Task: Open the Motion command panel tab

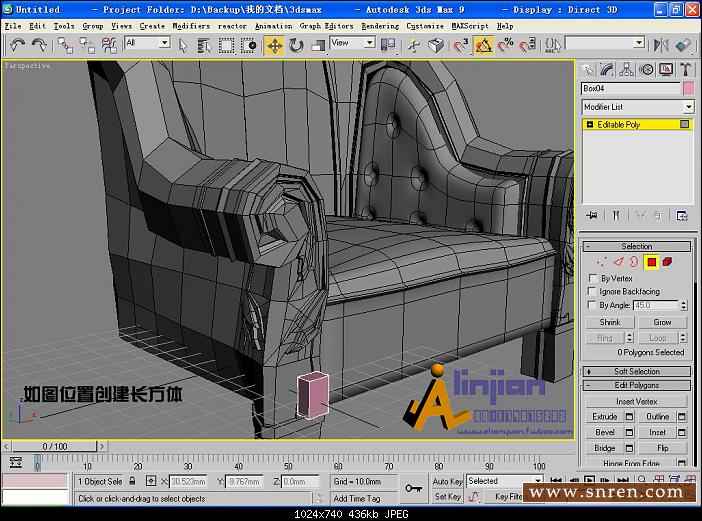Action: pyautogui.click(x=646, y=70)
